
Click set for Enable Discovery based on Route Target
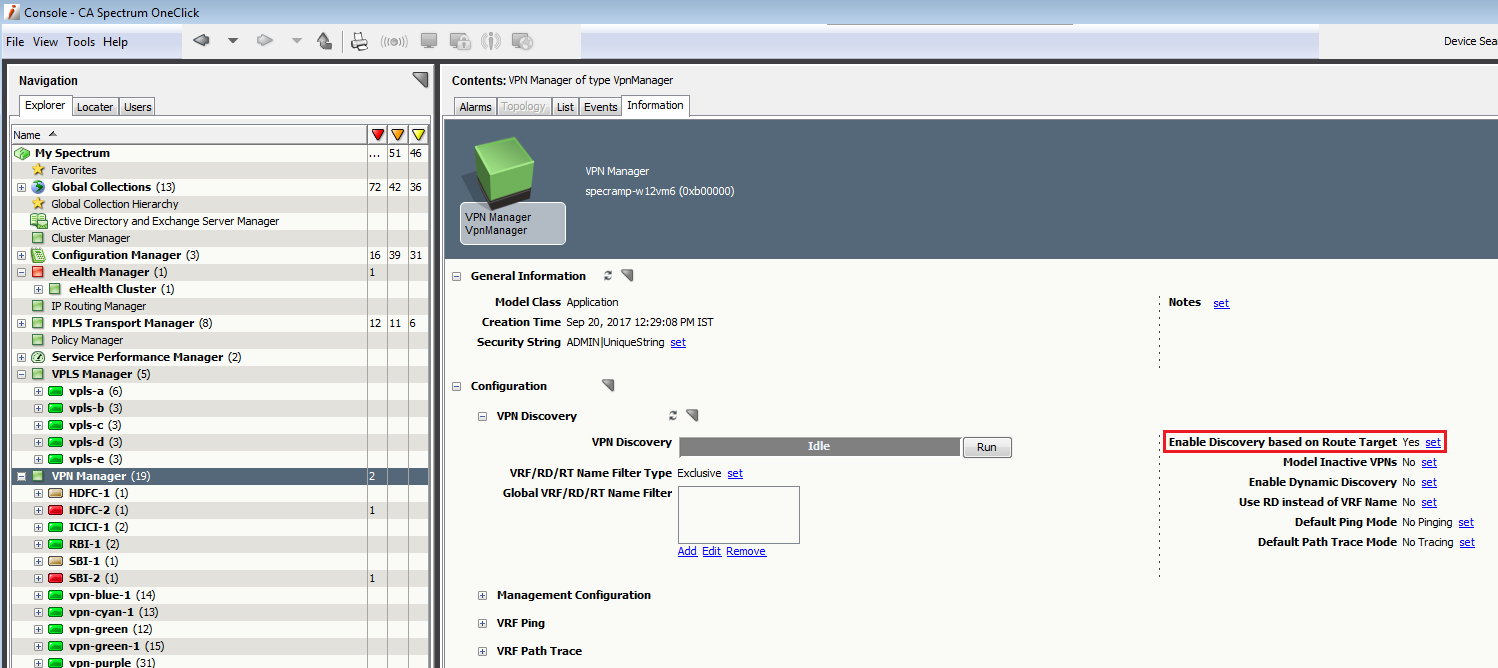[1433, 442]
